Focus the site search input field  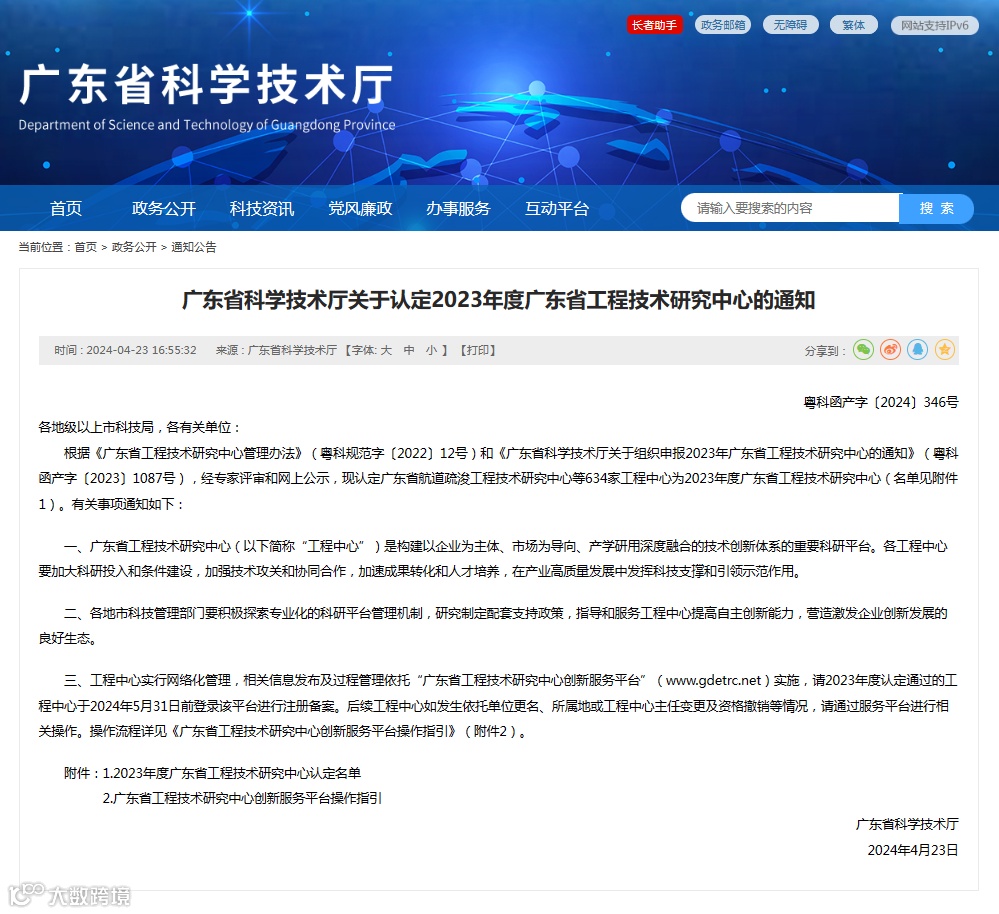pyautogui.click(x=790, y=208)
